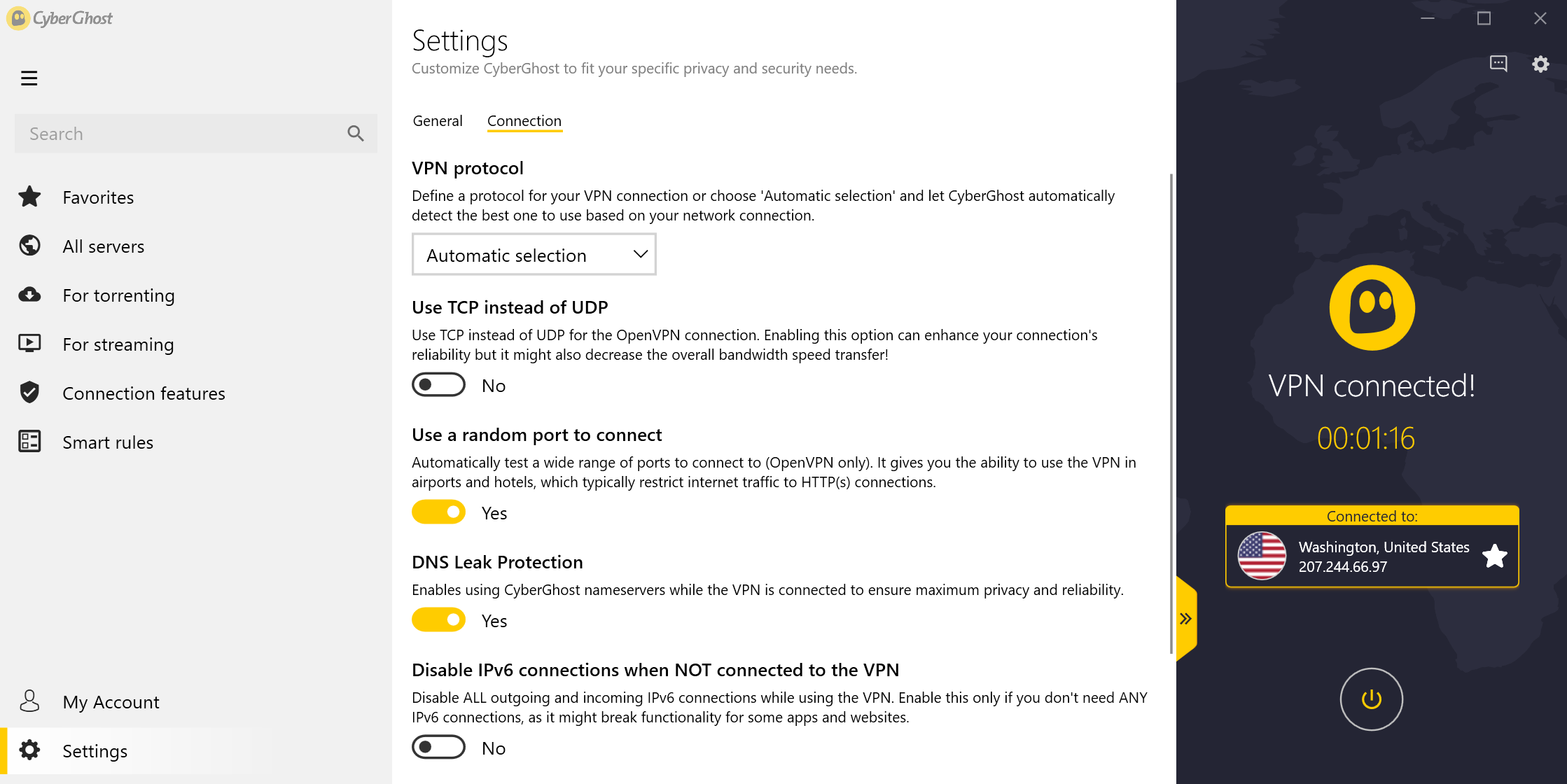This screenshot has width=1567, height=784.
Task: Open Connection Features settings
Action: pyautogui.click(x=143, y=393)
